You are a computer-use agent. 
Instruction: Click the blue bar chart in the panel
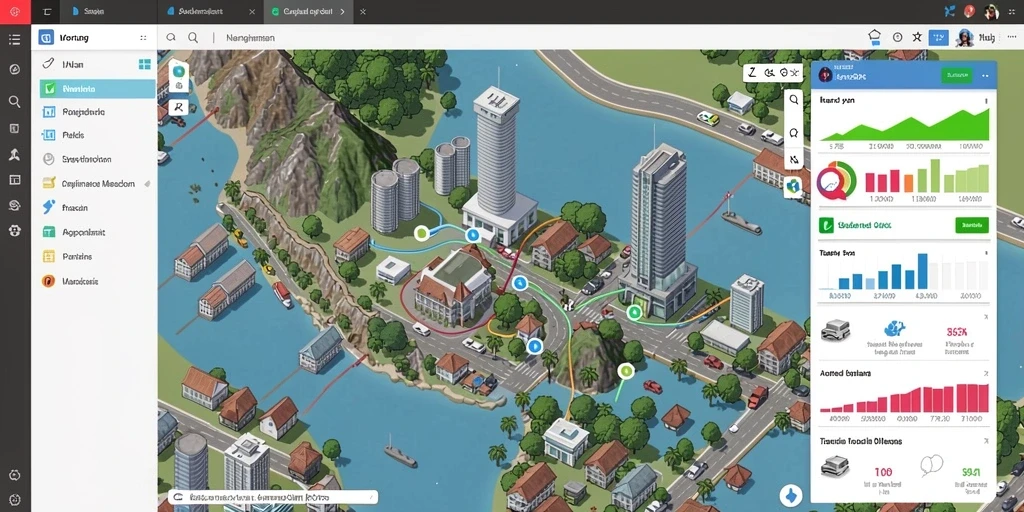point(904,273)
